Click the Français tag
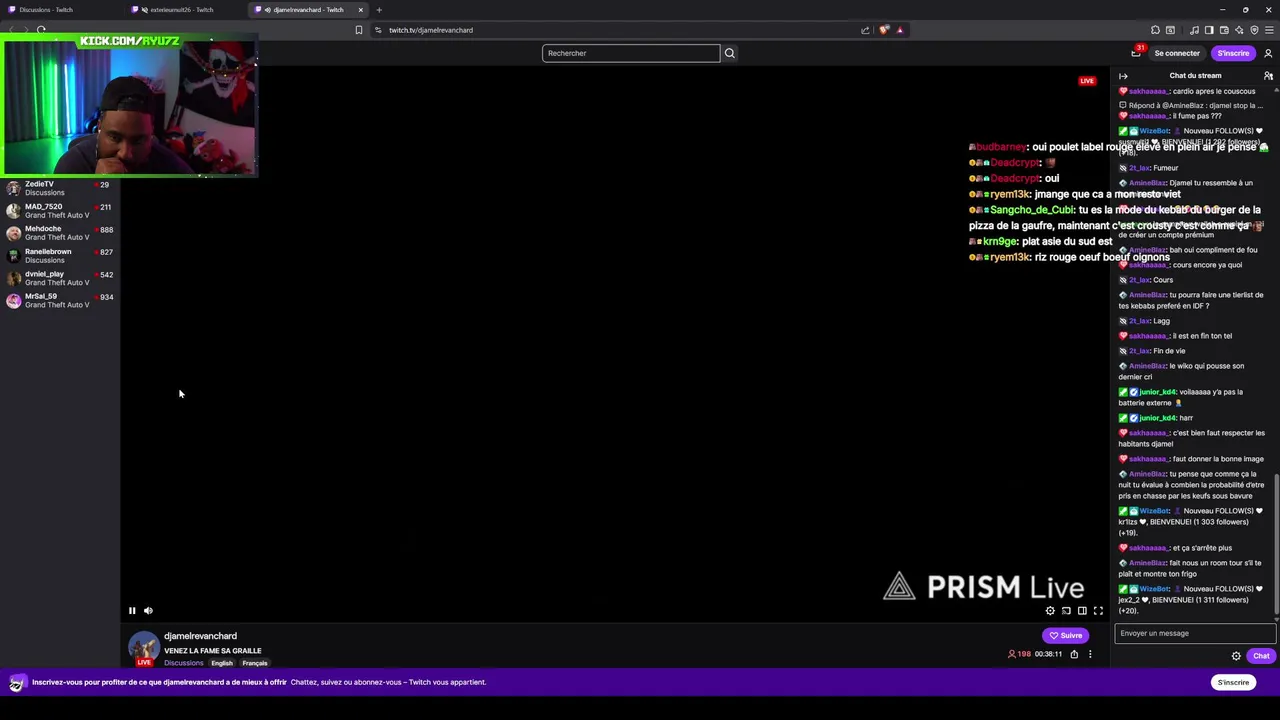 [255, 663]
